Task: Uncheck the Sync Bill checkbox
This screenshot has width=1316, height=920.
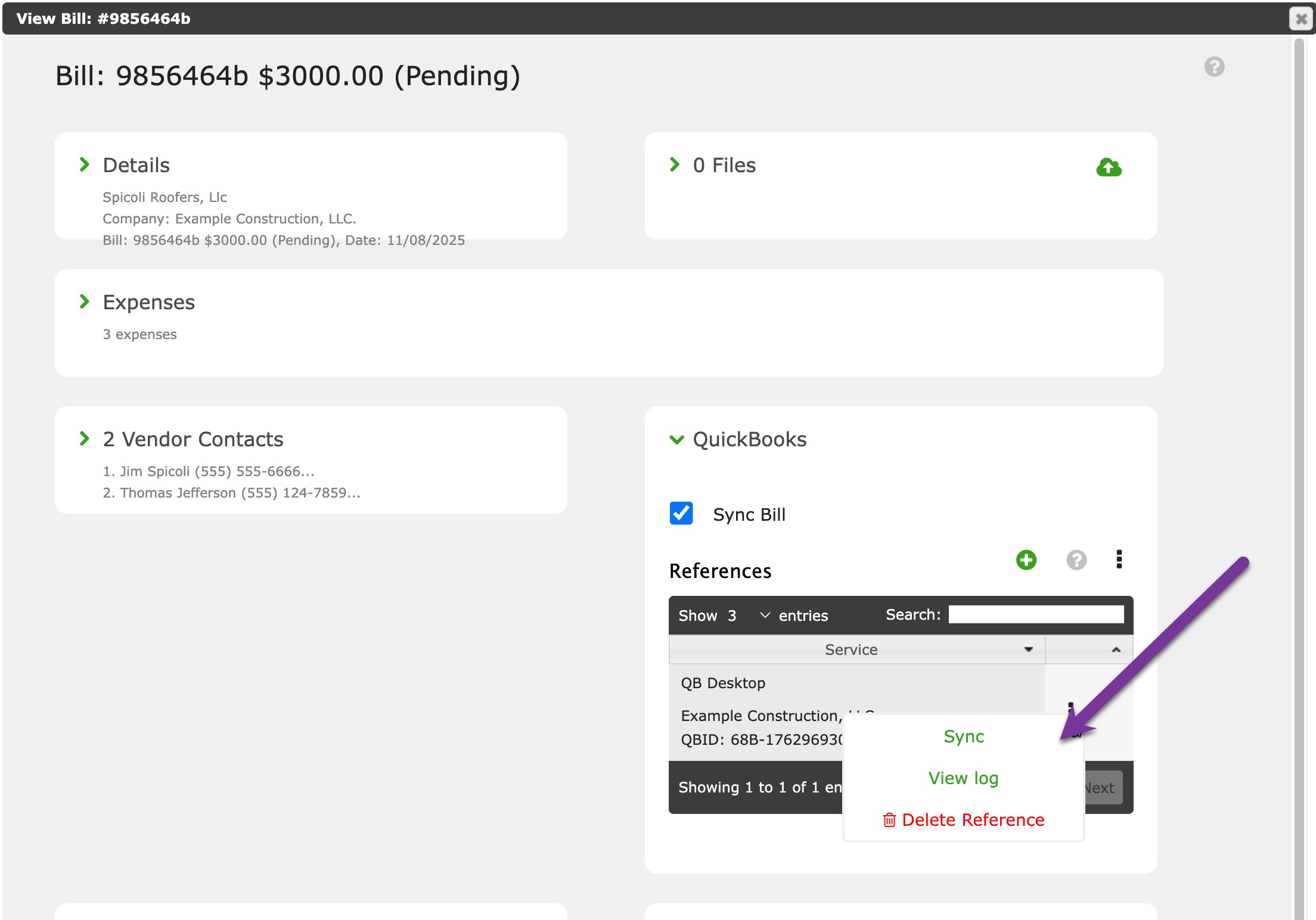Action: click(681, 513)
